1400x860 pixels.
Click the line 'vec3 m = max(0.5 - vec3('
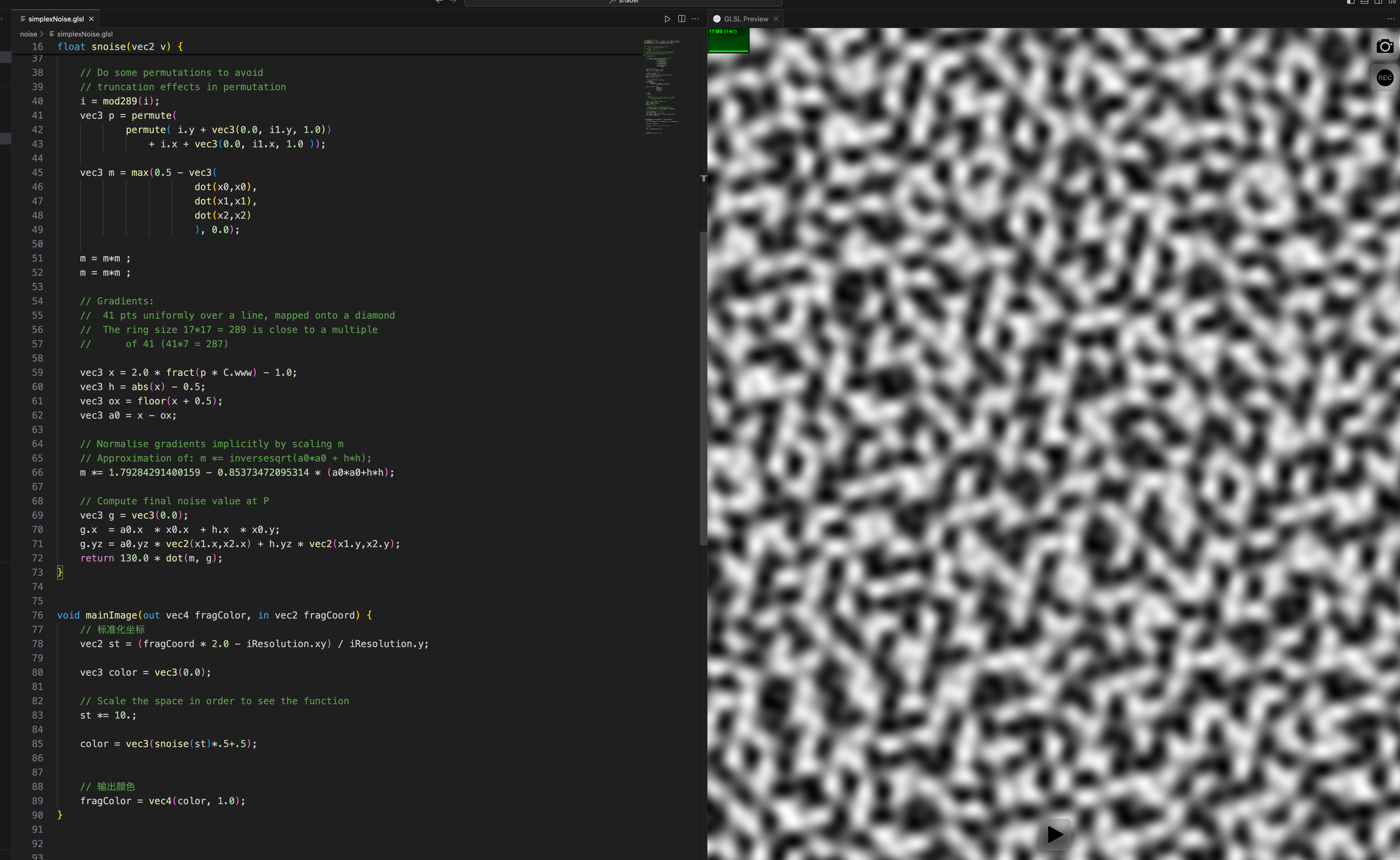[x=148, y=172]
